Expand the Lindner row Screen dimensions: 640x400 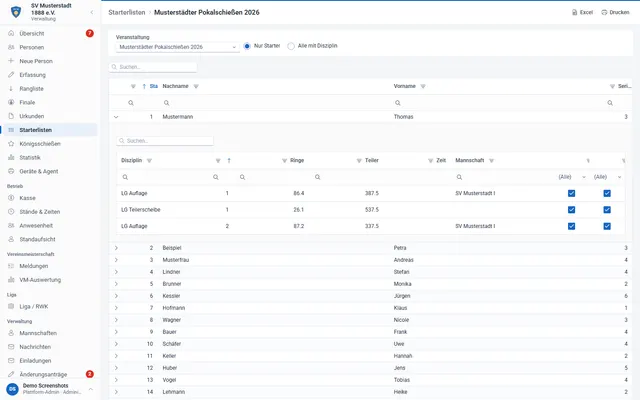point(116,272)
